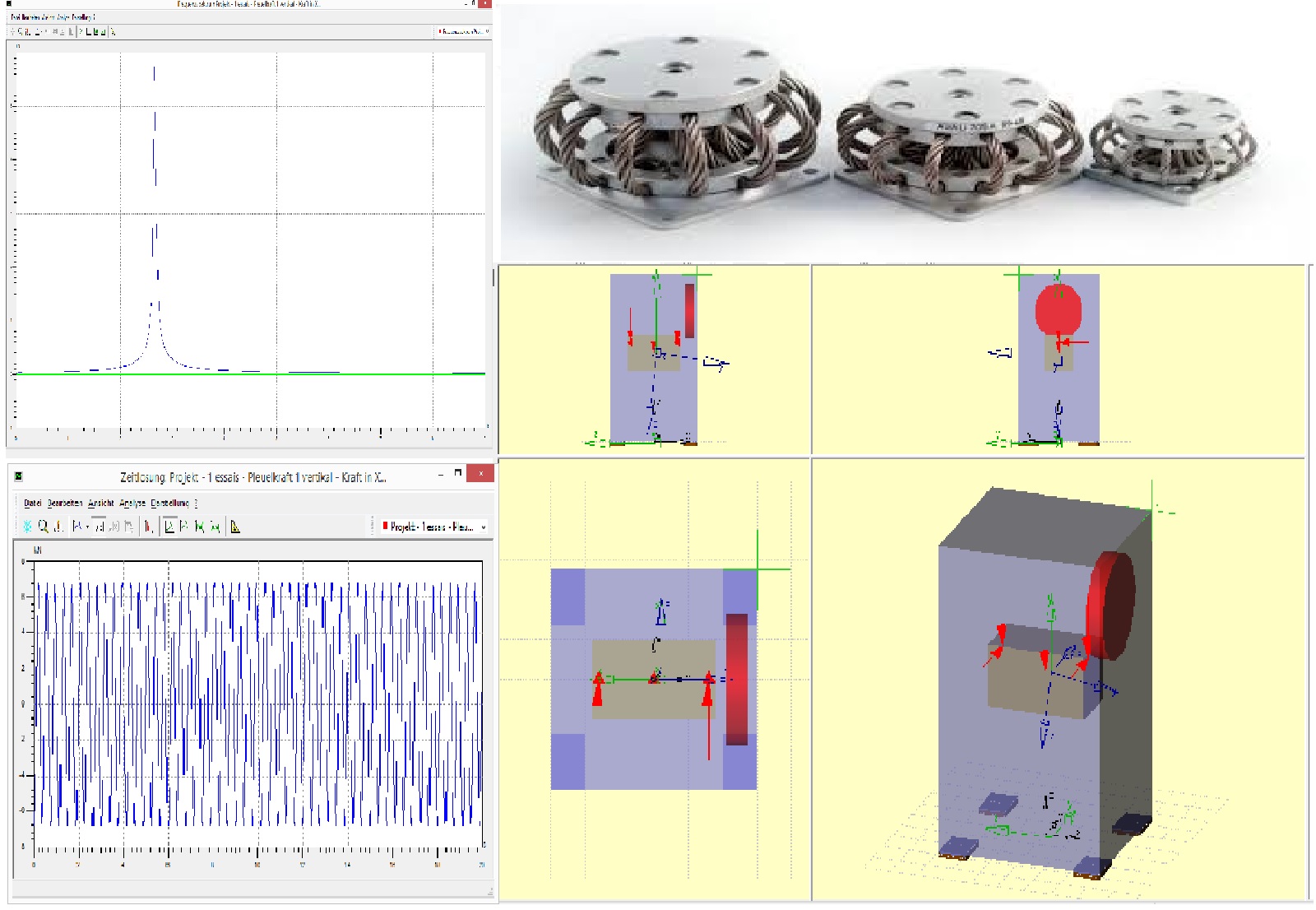1316x910 pixels.
Task: Click the magnifier zoom icon in Zeitlösung toolbar
Action: (x=43, y=527)
